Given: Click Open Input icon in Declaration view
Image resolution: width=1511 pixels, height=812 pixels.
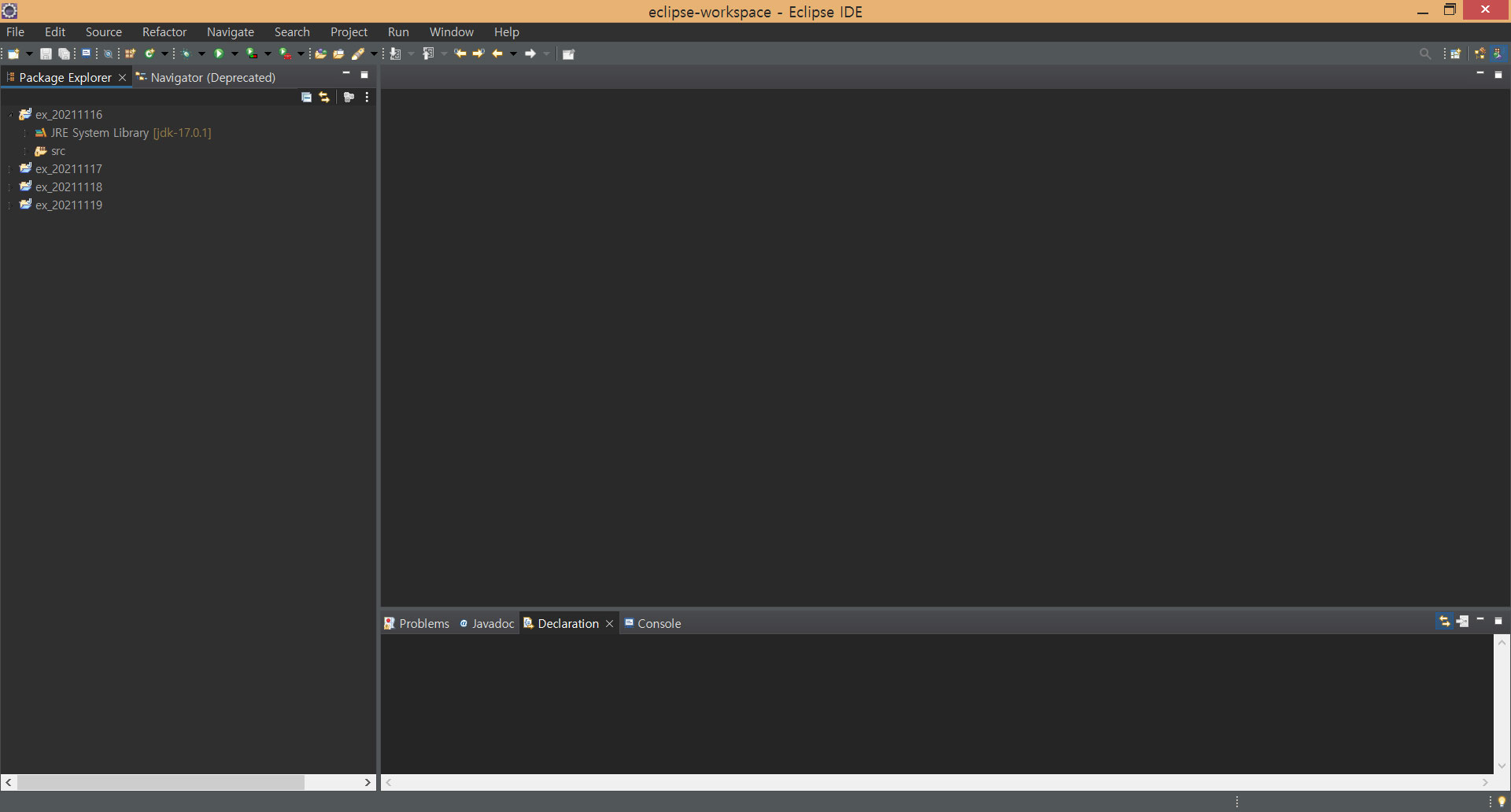Looking at the screenshot, I should (x=1462, y=621).
